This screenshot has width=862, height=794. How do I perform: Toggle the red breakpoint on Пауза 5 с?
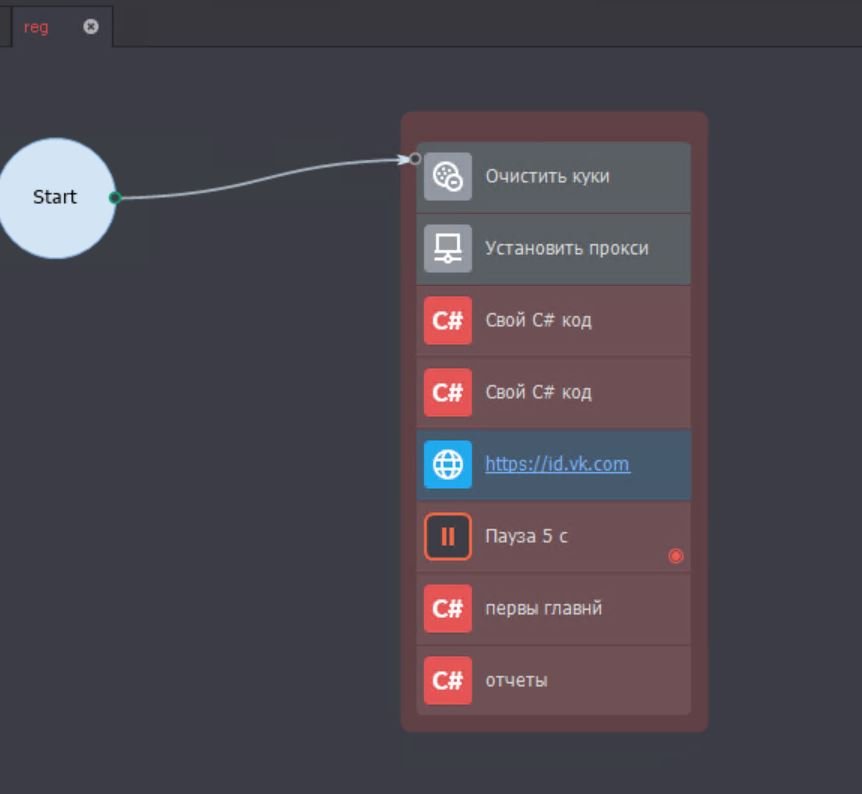tap(676, 556)
